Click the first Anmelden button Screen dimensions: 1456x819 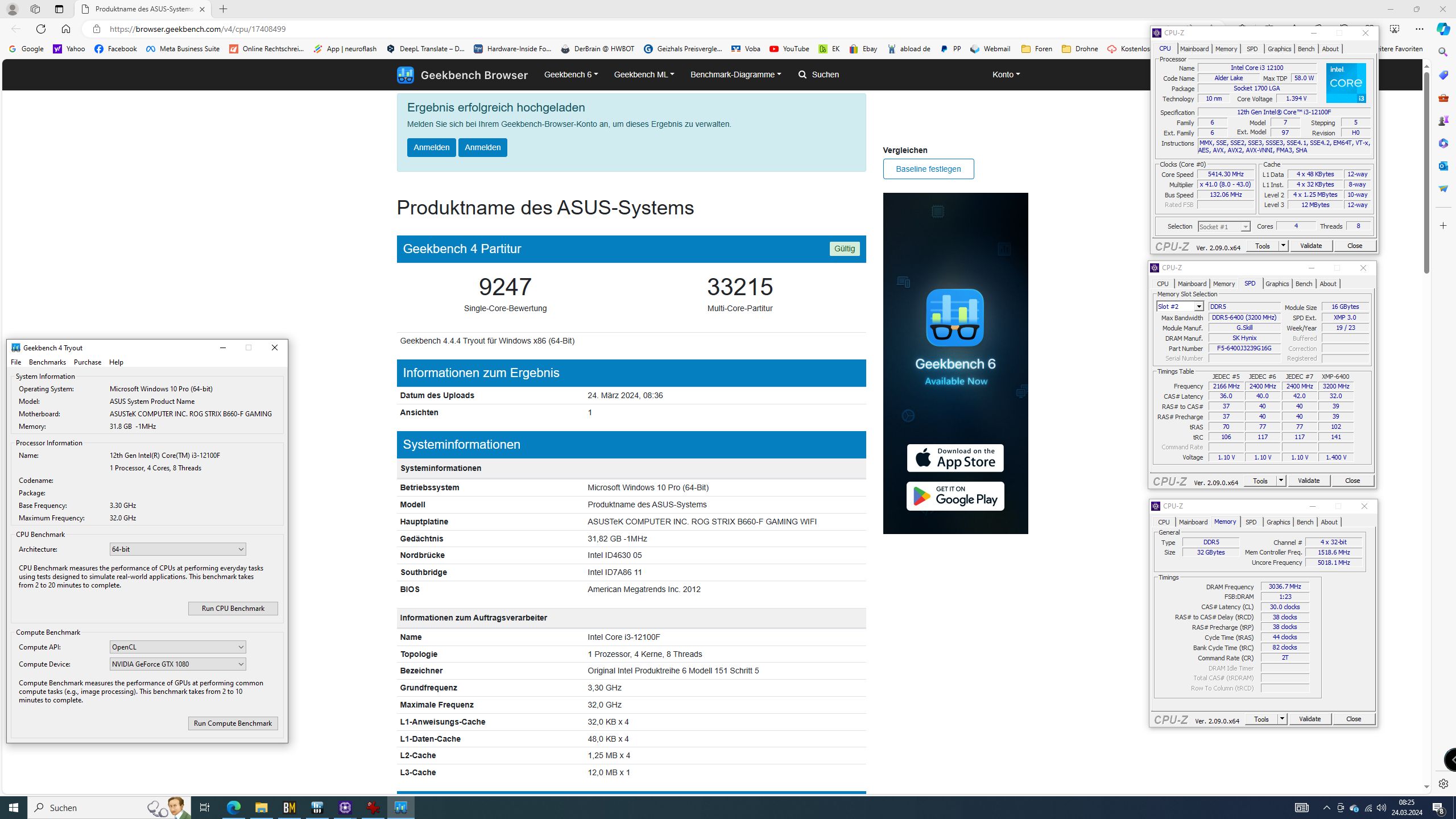click(x=431, y=147)
